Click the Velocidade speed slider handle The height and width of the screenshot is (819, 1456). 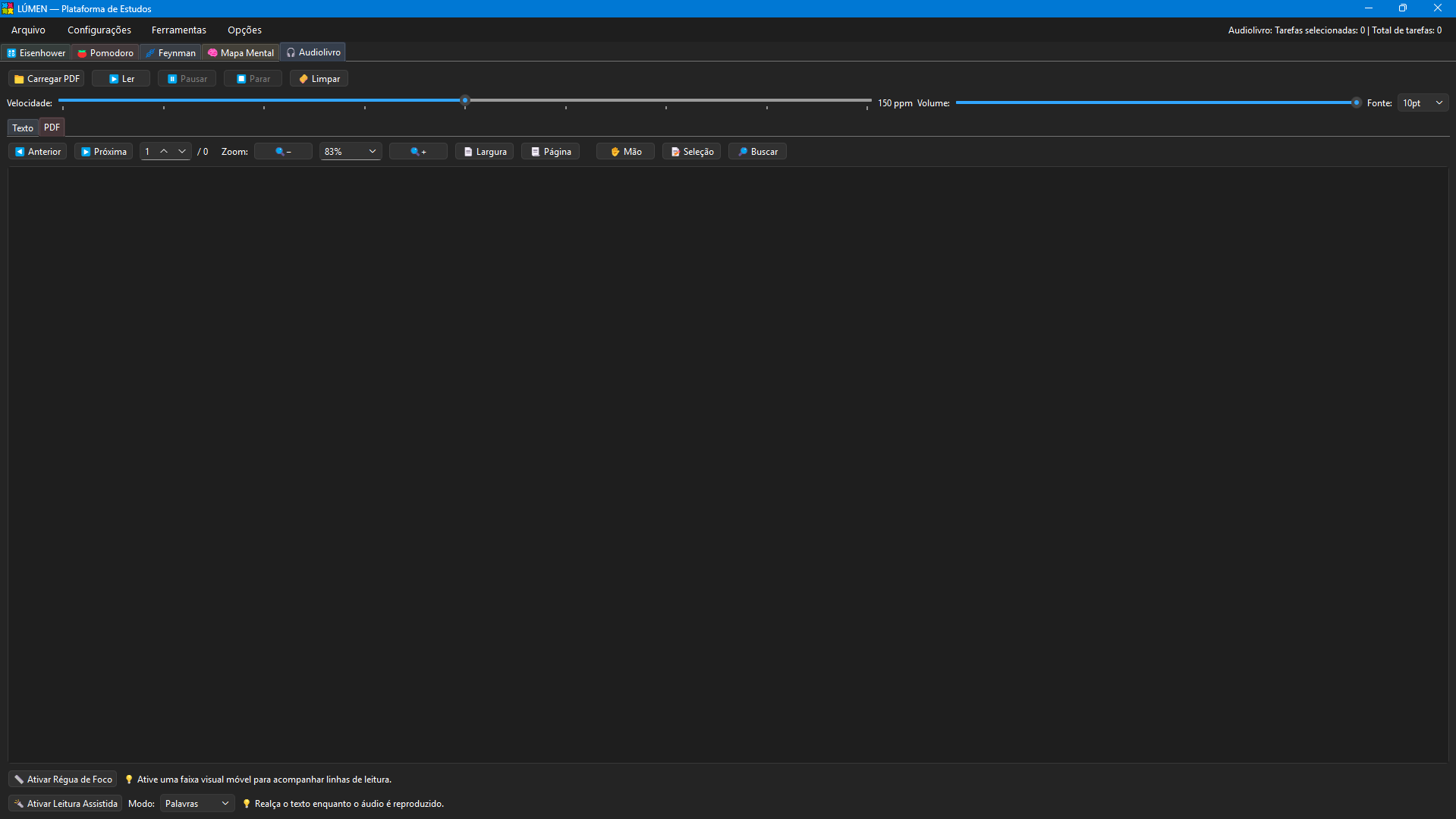465,100
